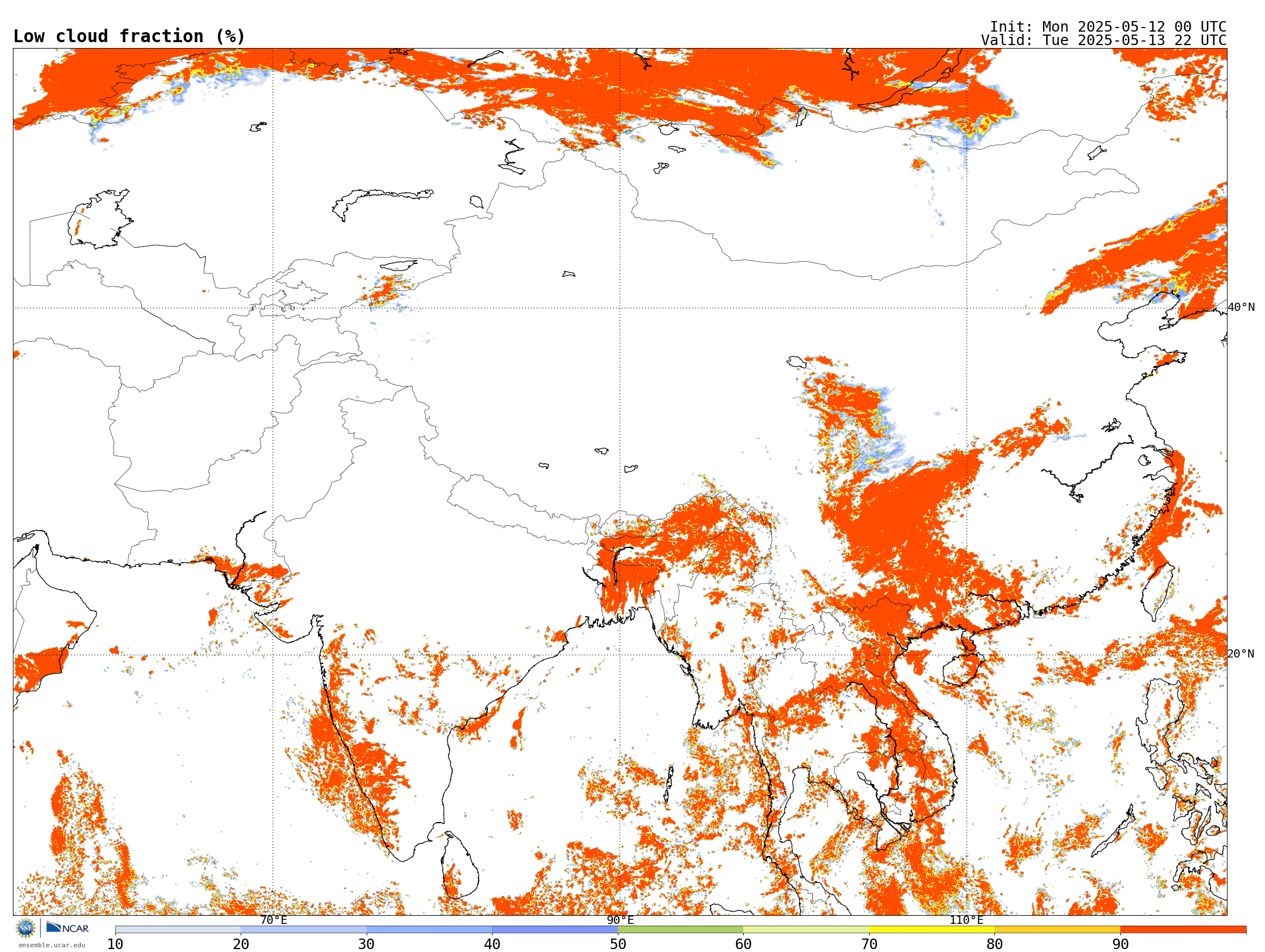Click the NCAR logo
The height and width of the screenshot is (952, 1265).
(67, 928)
